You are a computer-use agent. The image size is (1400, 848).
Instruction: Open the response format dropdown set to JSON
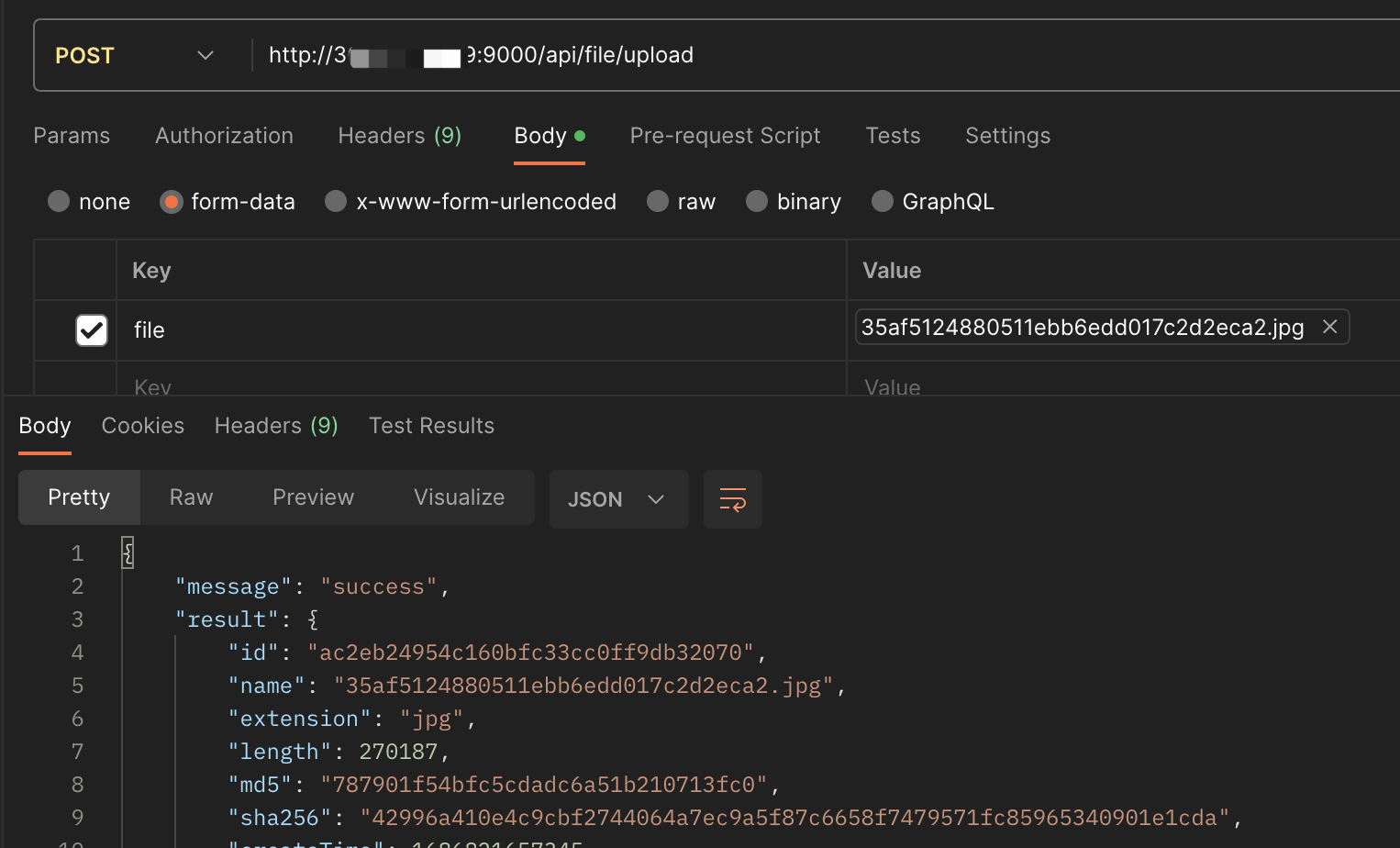(x=618, y=499)
